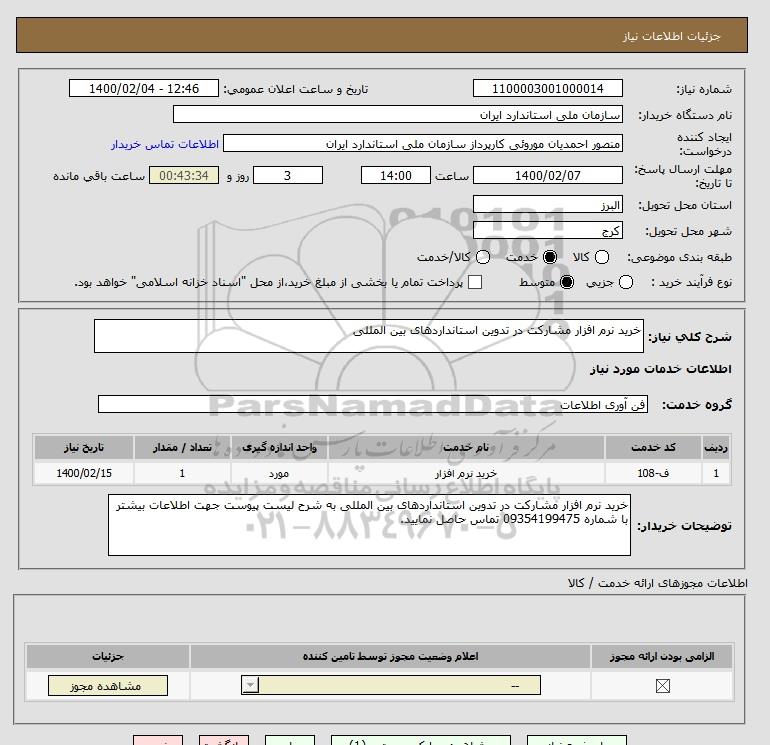Viewport: 770px width, 745px height.
Task: Click the response deadline date 1400/02/07
Action: (x=548, y=175)
